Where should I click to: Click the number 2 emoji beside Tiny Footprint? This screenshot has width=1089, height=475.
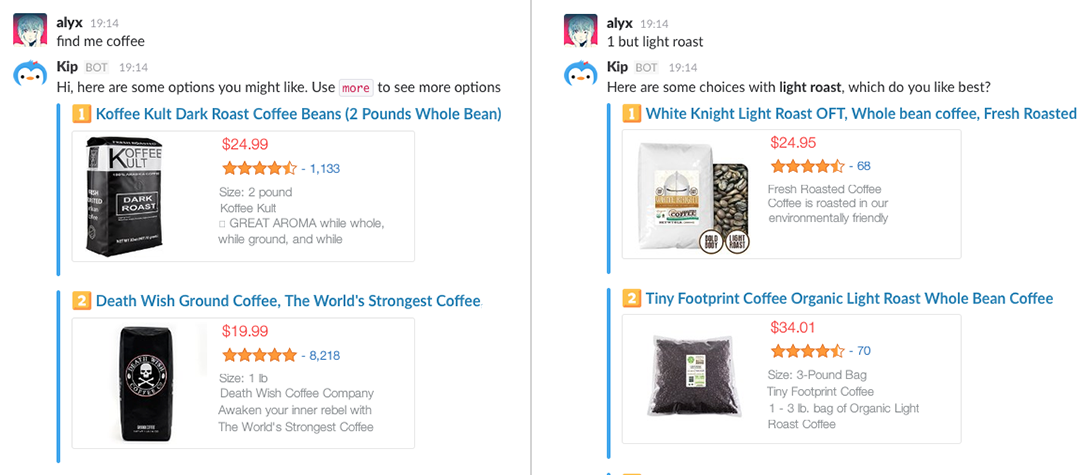[632, 299]
